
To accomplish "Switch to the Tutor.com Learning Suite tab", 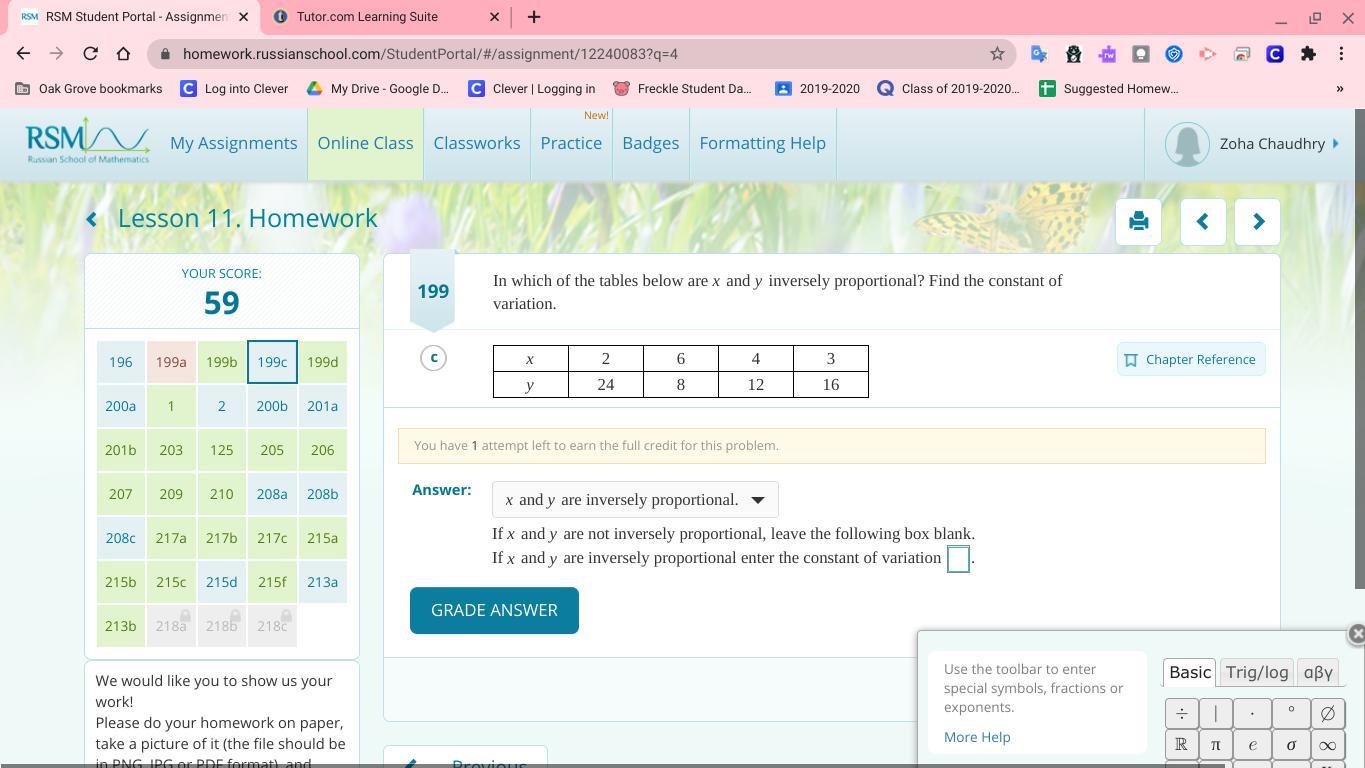I will (386, 17).
